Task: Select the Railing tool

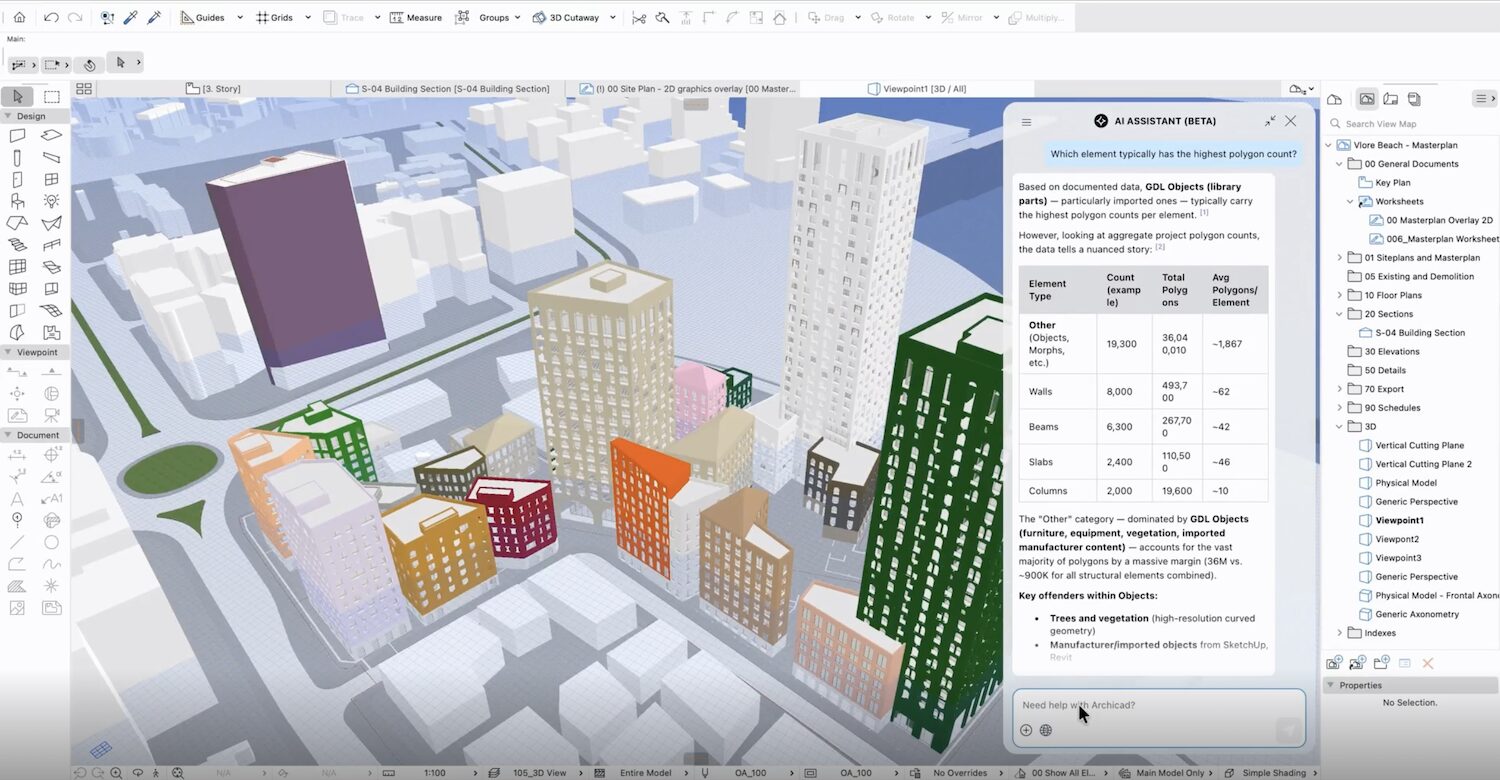Action: (x=51, y=244)
